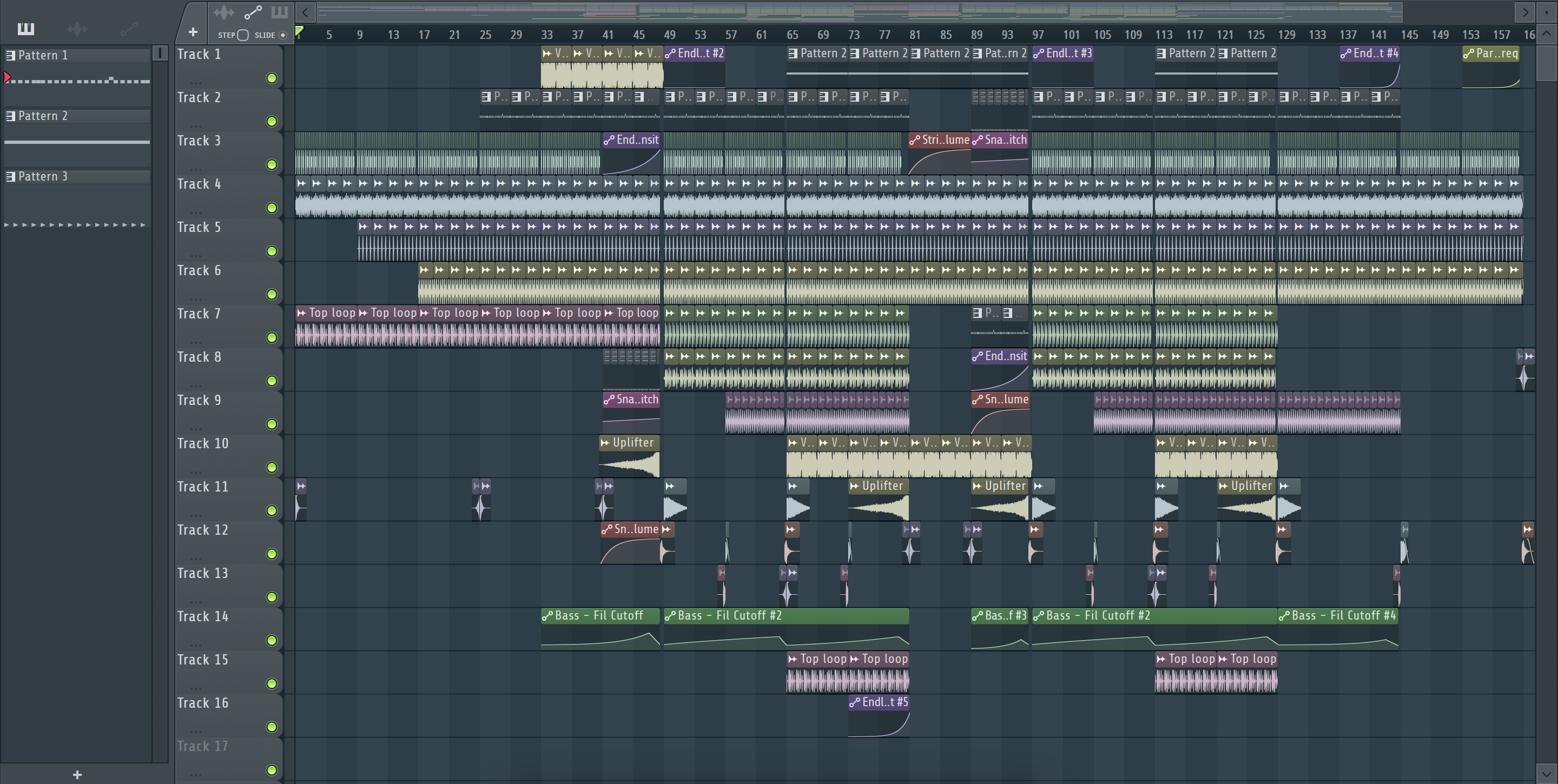1558x784 pixels.
Task: Open clip menu icon of Endl..t #5 clip
Action: (855, 702)
